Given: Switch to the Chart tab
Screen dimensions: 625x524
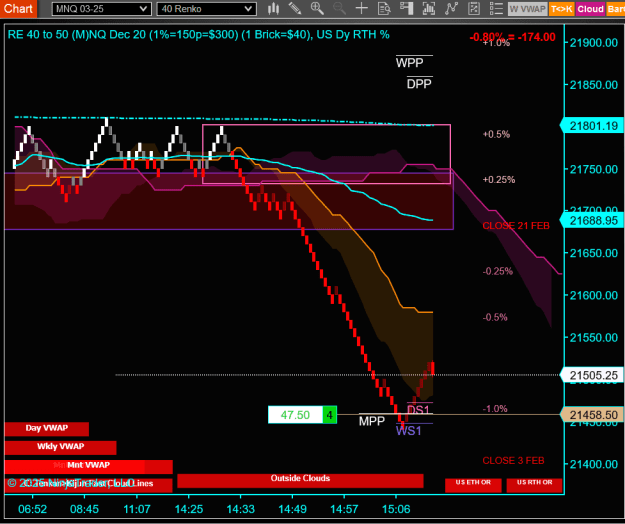Looking at the screenshot, I should 18,9.
